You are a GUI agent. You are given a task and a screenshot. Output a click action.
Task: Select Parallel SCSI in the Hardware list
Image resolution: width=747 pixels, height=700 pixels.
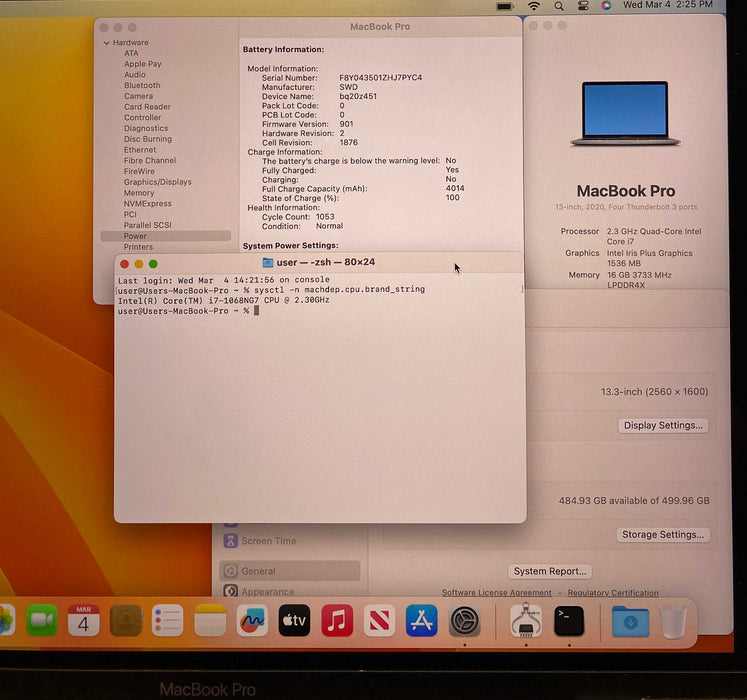[x=147, y=225]
